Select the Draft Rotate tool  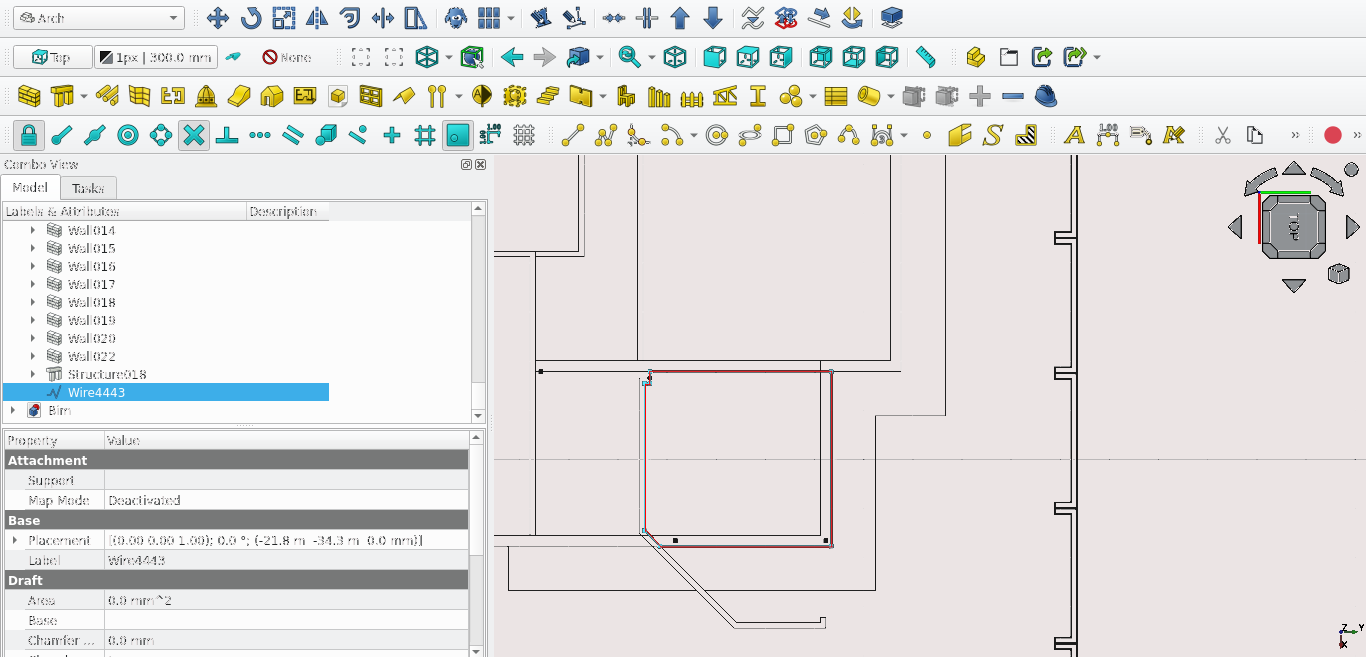(x=250, y=18)
